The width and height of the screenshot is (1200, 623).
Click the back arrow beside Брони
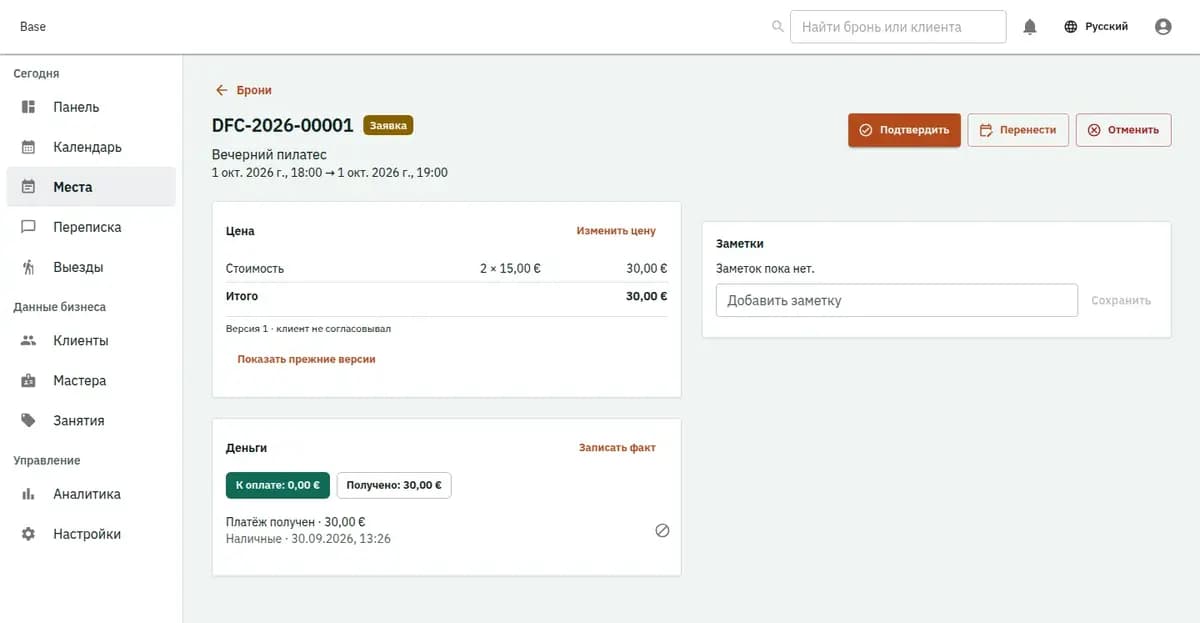point(222,90)
